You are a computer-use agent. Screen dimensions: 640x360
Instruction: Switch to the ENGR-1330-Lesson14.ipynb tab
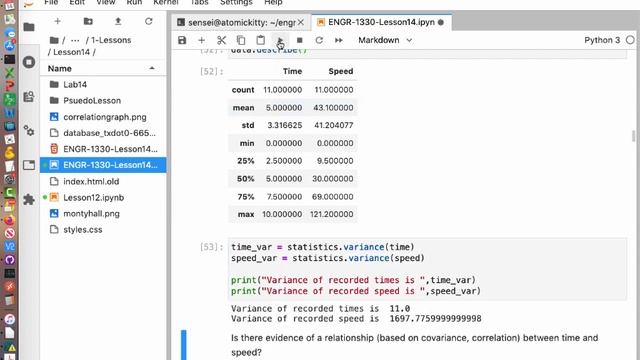pos(381,22)
